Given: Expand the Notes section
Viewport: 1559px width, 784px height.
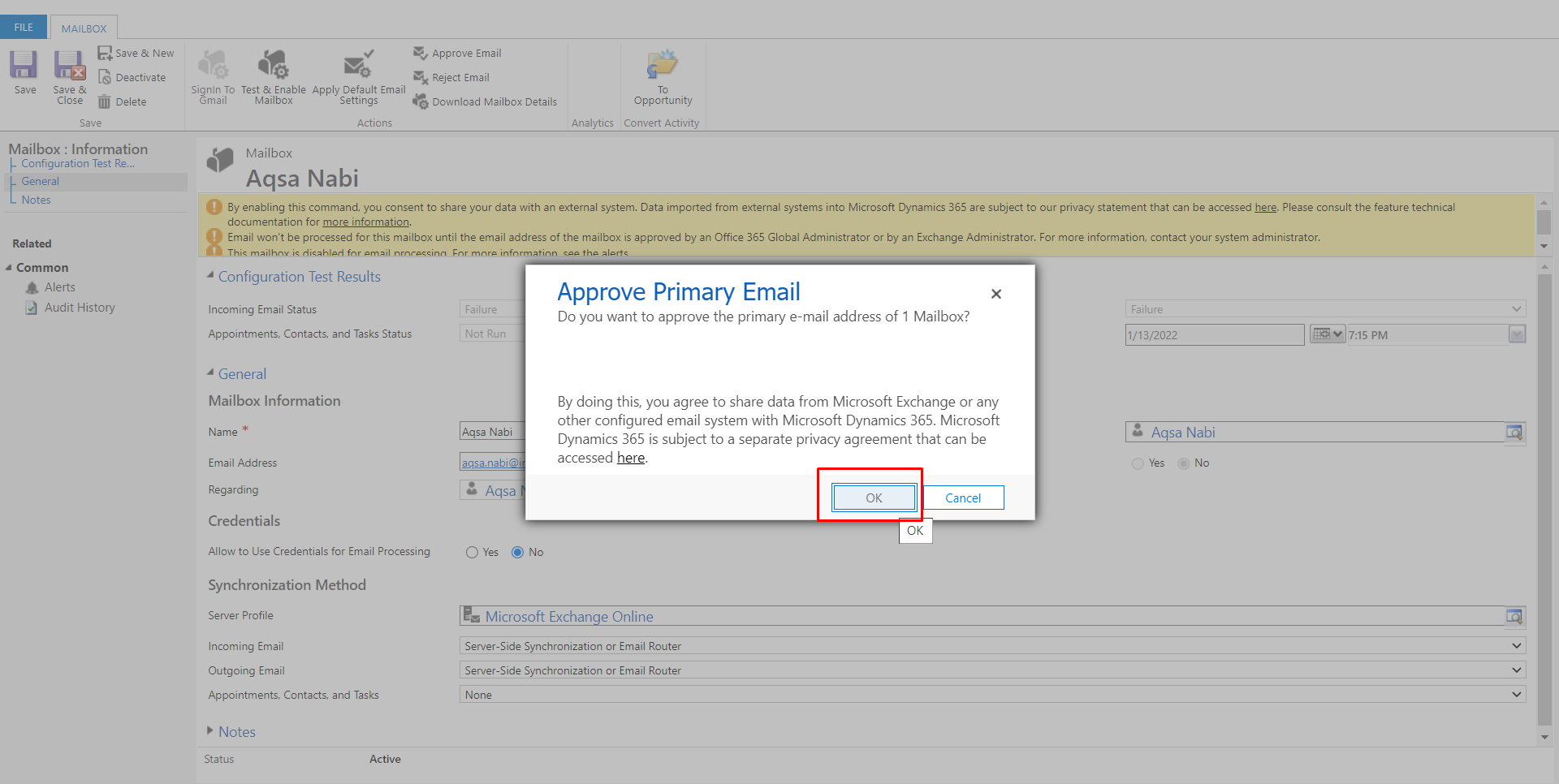Looking at the screenshot, I should point(211,731).
